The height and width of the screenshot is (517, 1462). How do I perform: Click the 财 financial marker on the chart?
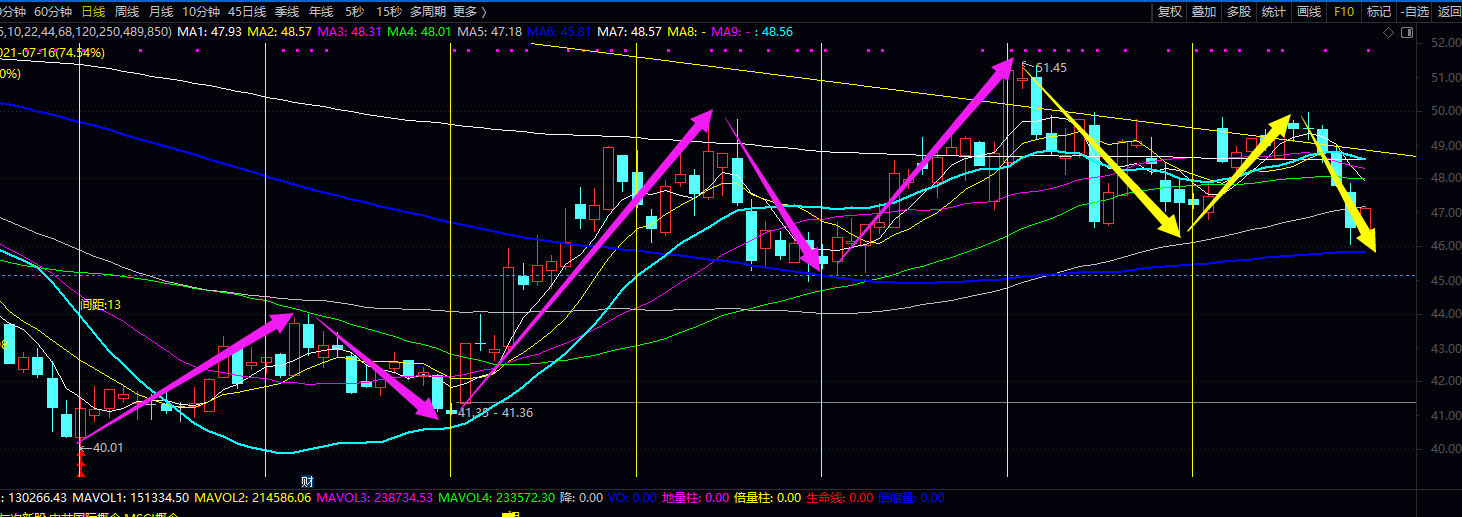point(309,481)
